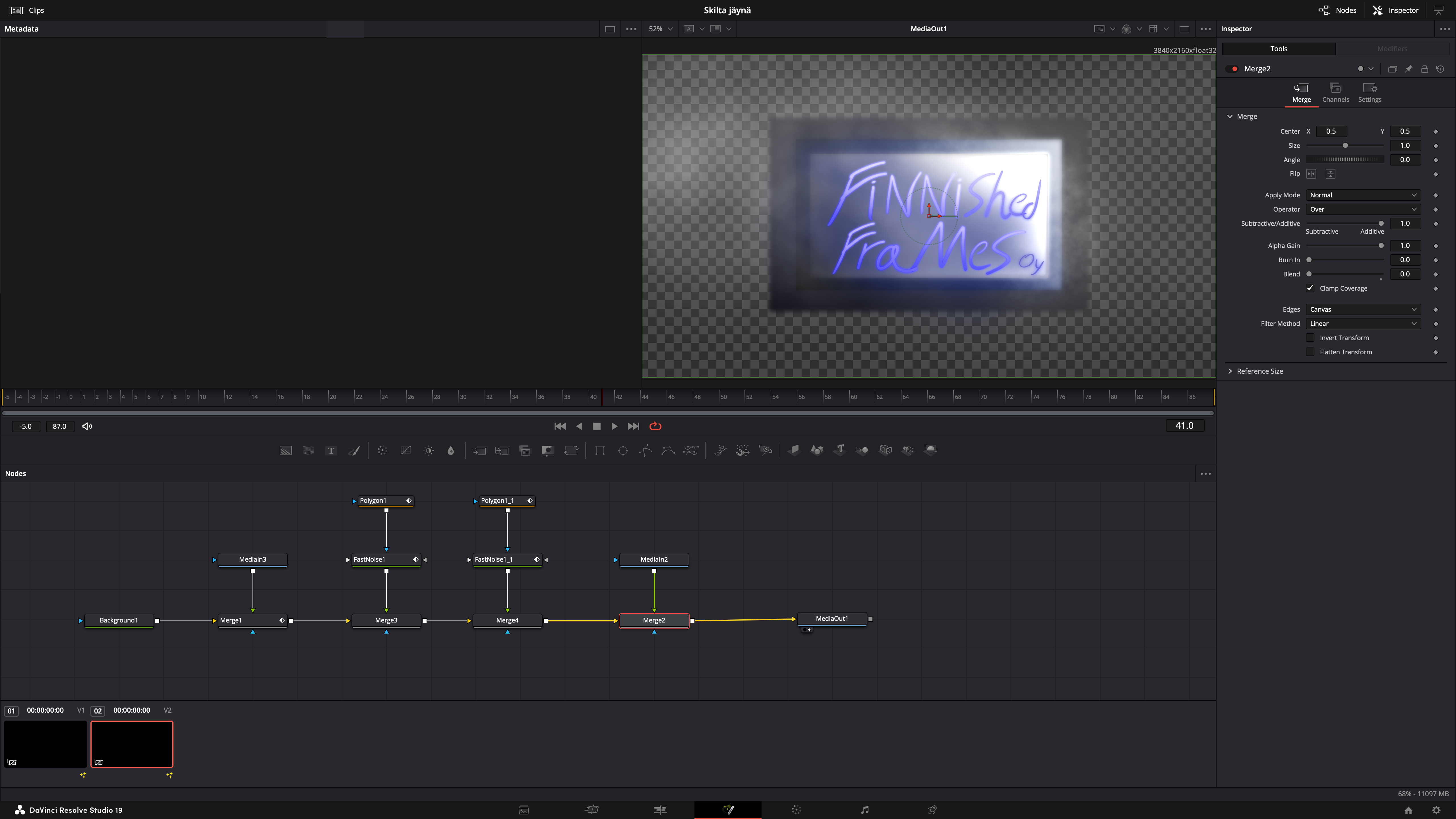This screenshot has height=819, width=1456.
Task: Add a pRender particle node from the toolbar
Action: point(765,450)
